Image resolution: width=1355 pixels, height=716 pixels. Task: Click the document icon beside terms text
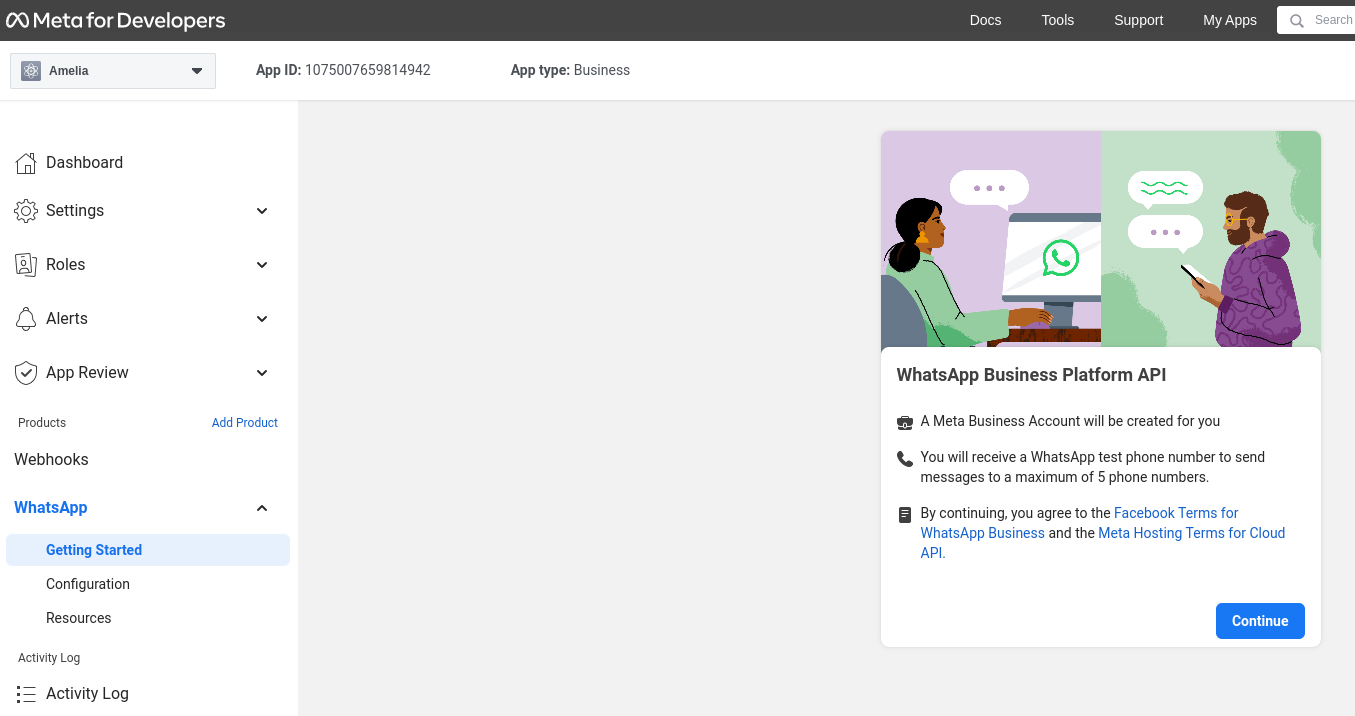click(905, 515)
